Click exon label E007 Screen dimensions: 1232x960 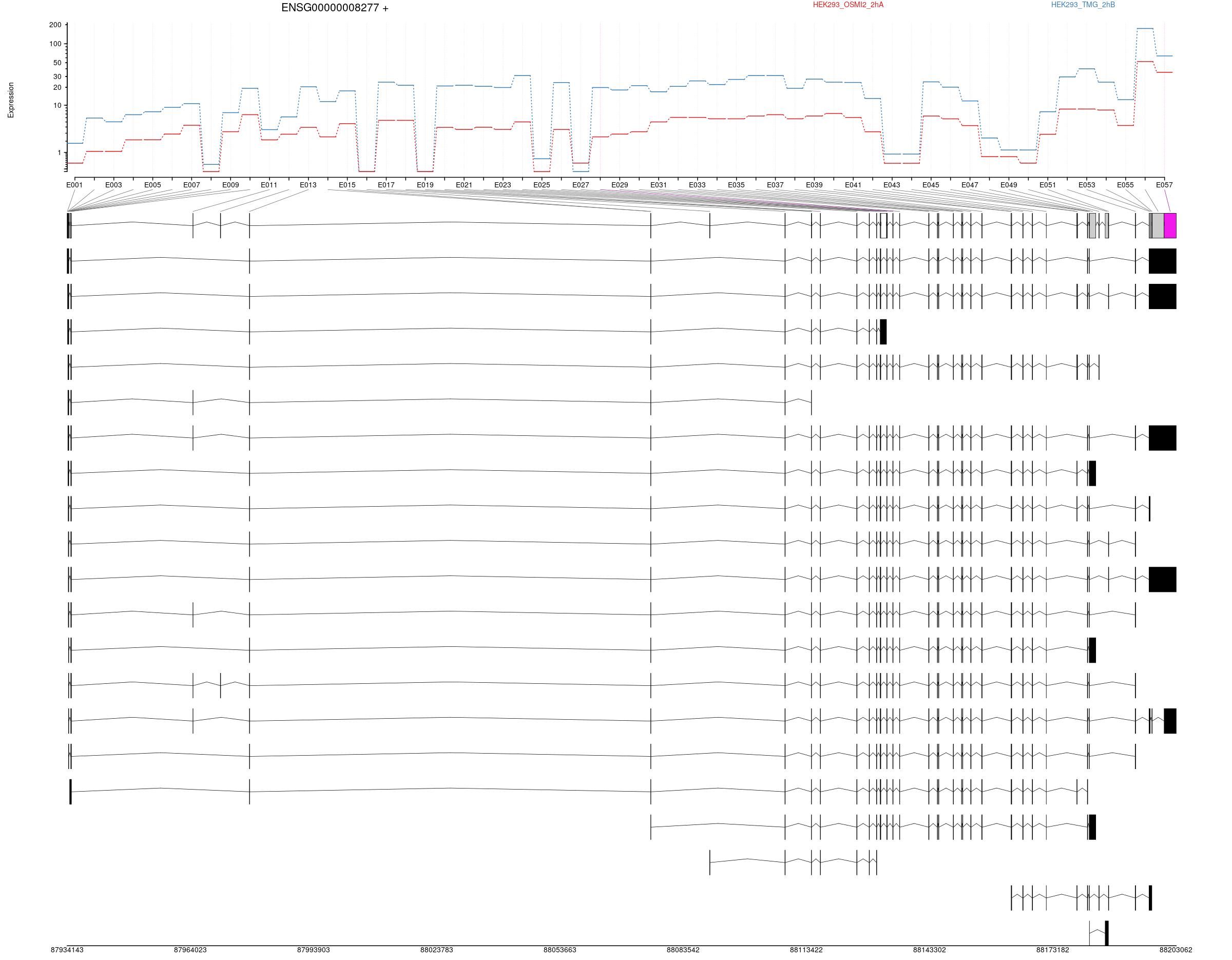(191, 185)
